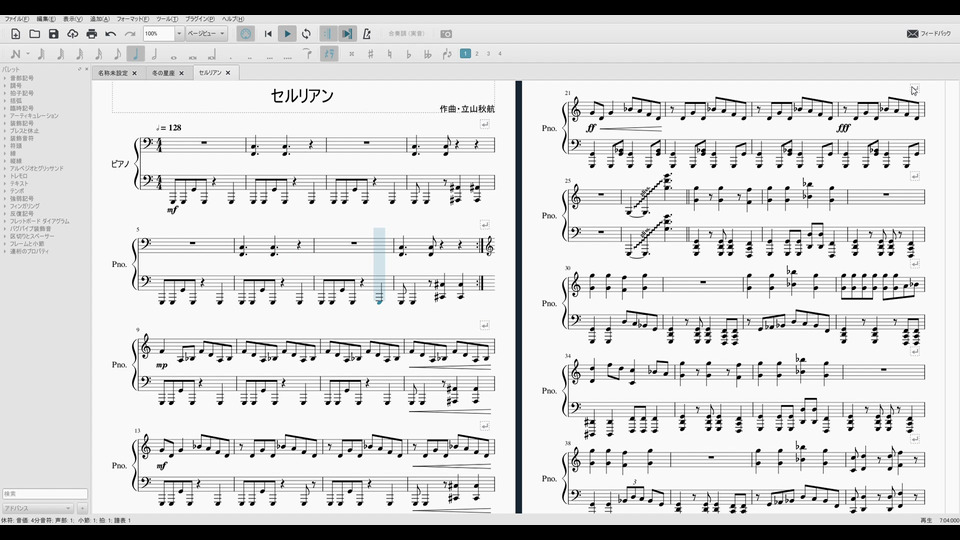This screenshot has width=960, height=540.
Task: Select the whole note duration
Action: [x=174, y=56]
